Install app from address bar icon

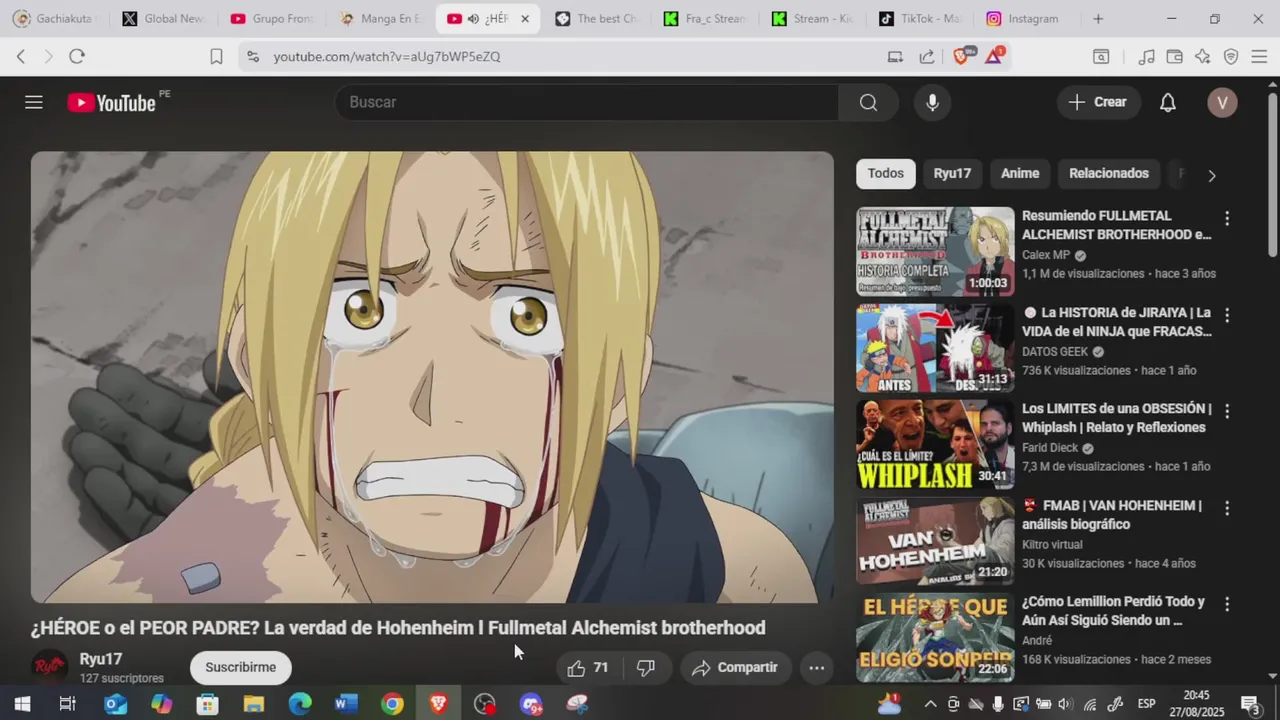[x=895, y=57]
